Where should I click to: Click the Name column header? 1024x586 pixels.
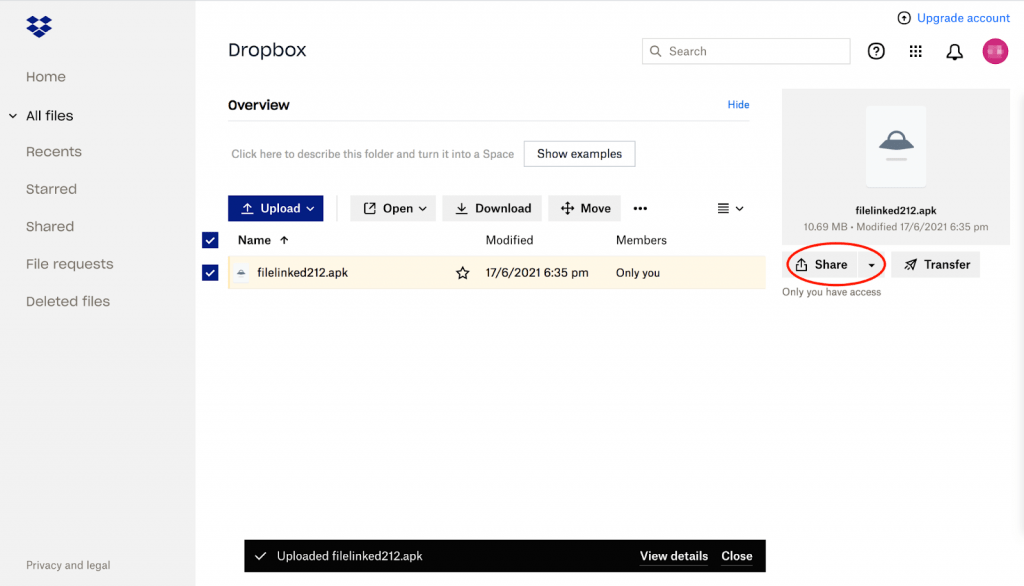pyautogui.click(x=254, y=240)
